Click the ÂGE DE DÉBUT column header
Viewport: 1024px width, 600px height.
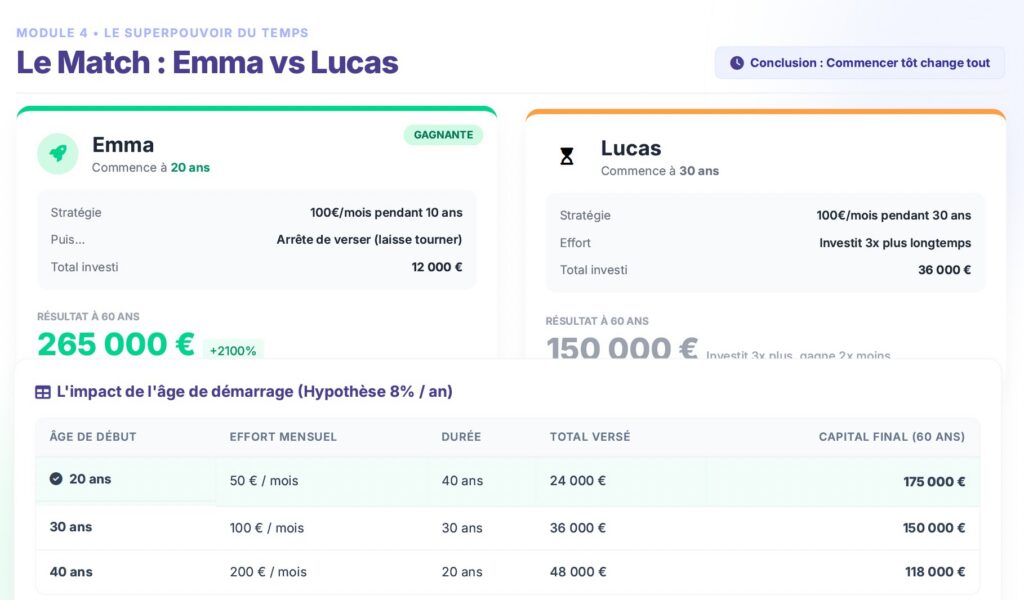pos(93,437)
